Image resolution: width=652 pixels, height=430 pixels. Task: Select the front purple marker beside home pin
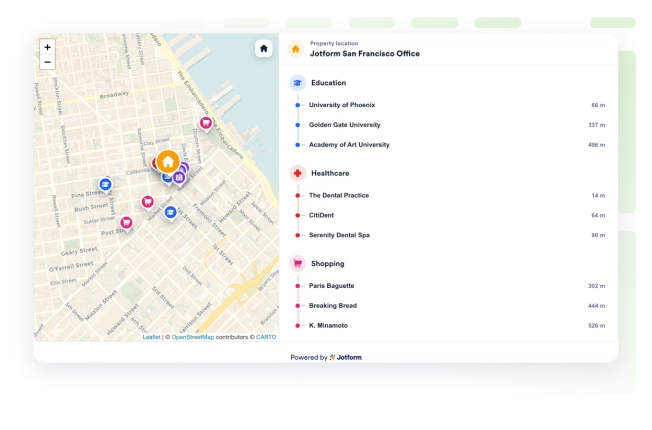[179, 178]
